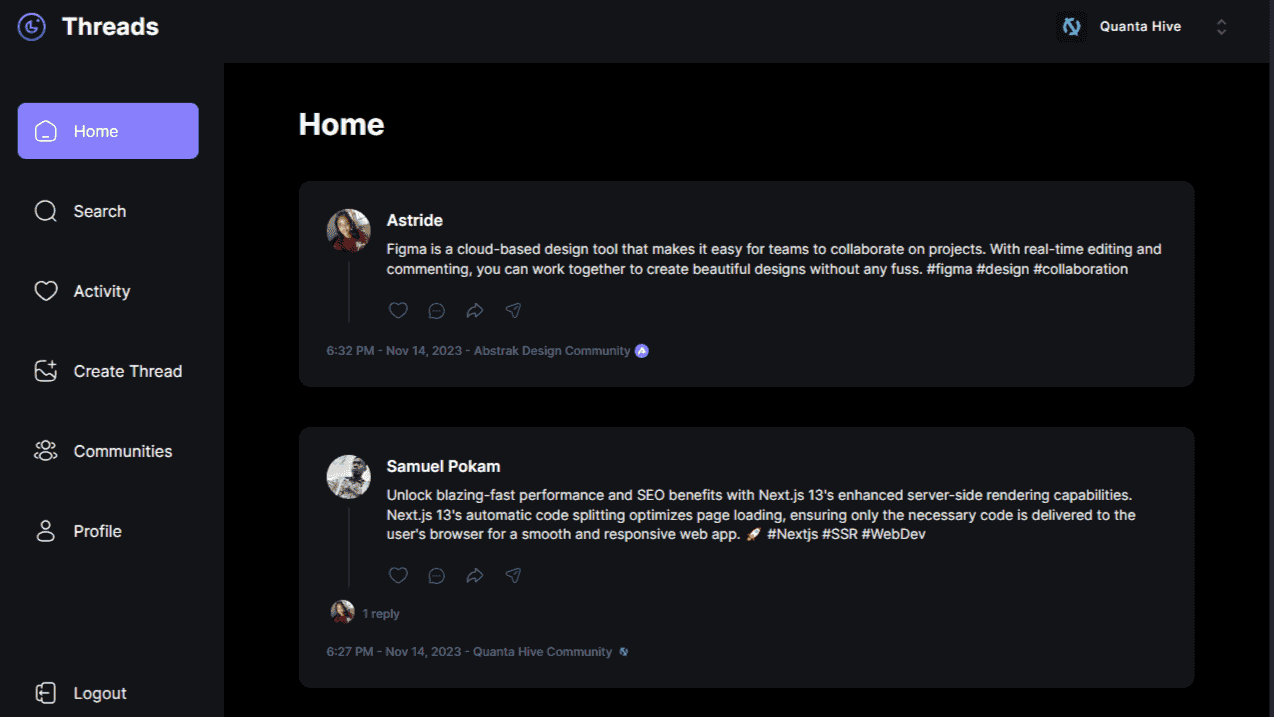This screenshot has height=717, width=1274.
Task: Like Astride's Figma thread with heart icon
Action: [398, 310]
